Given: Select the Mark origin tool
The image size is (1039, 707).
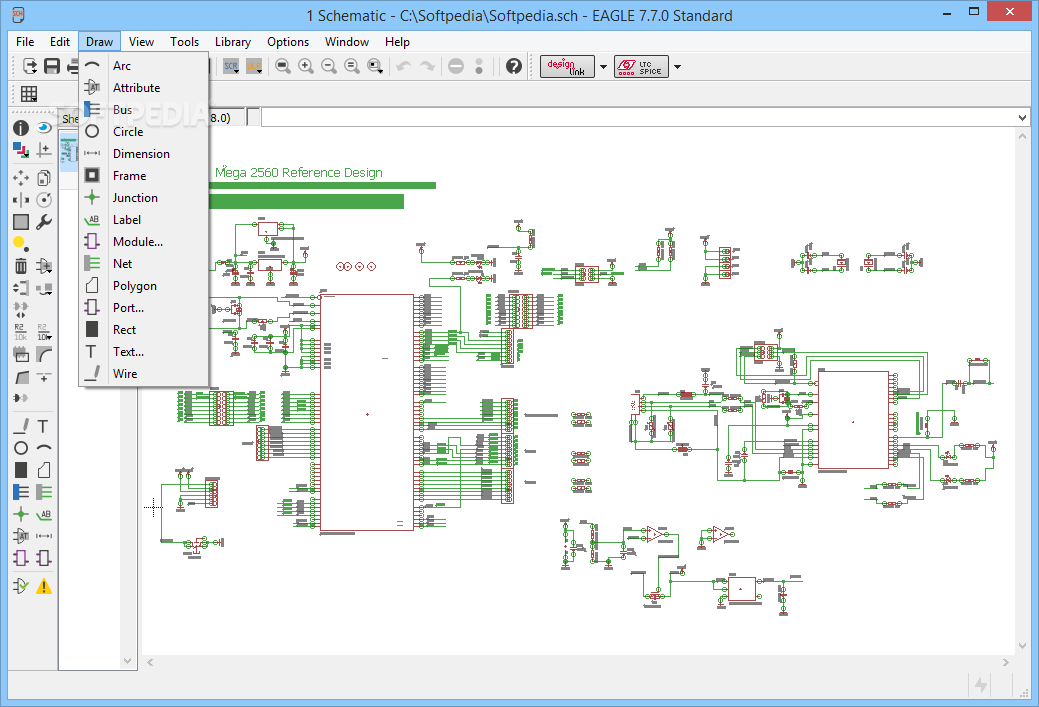Looking at the screenshot, I should [x=44, y=150].
